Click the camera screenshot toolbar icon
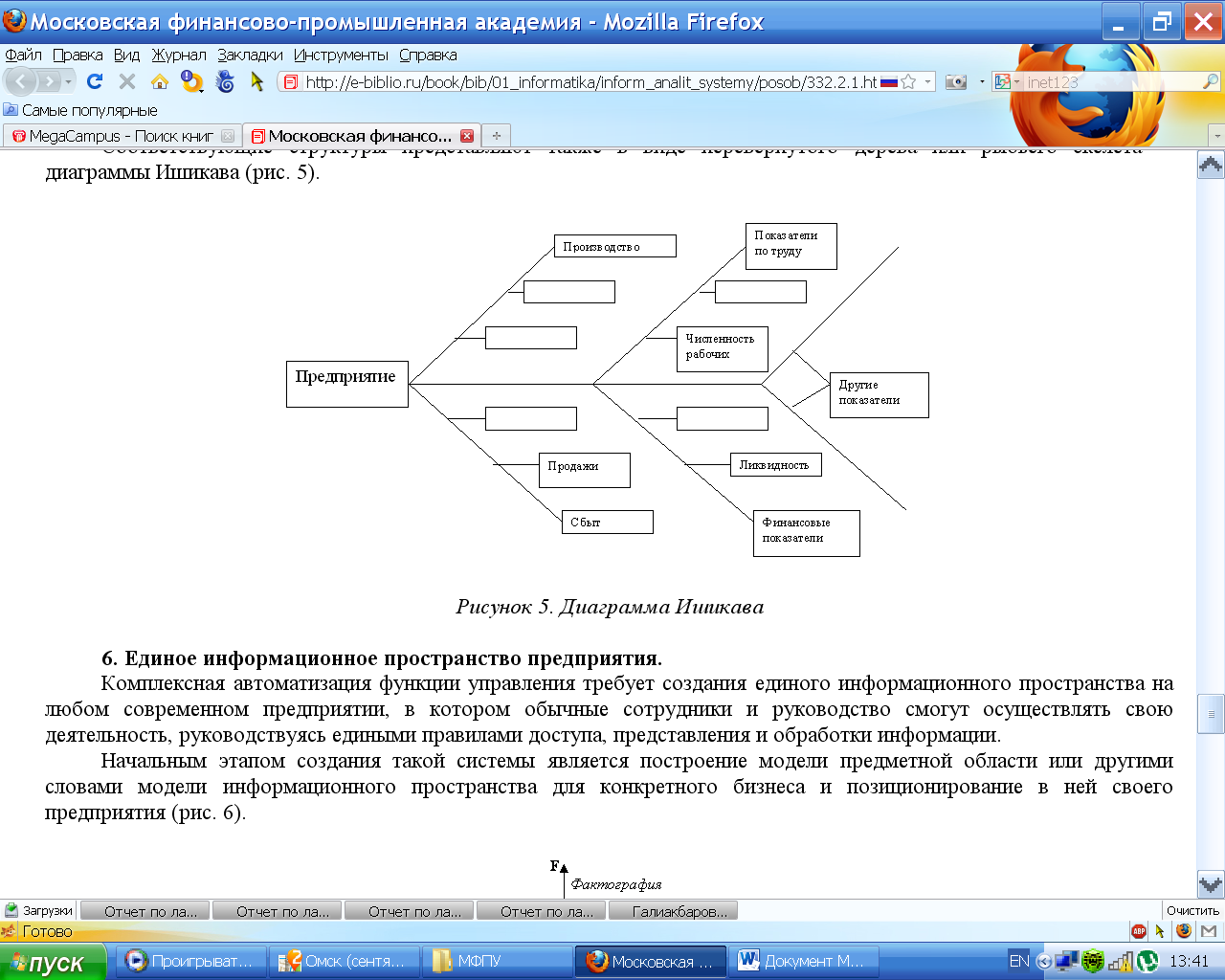 pos(956,82)
